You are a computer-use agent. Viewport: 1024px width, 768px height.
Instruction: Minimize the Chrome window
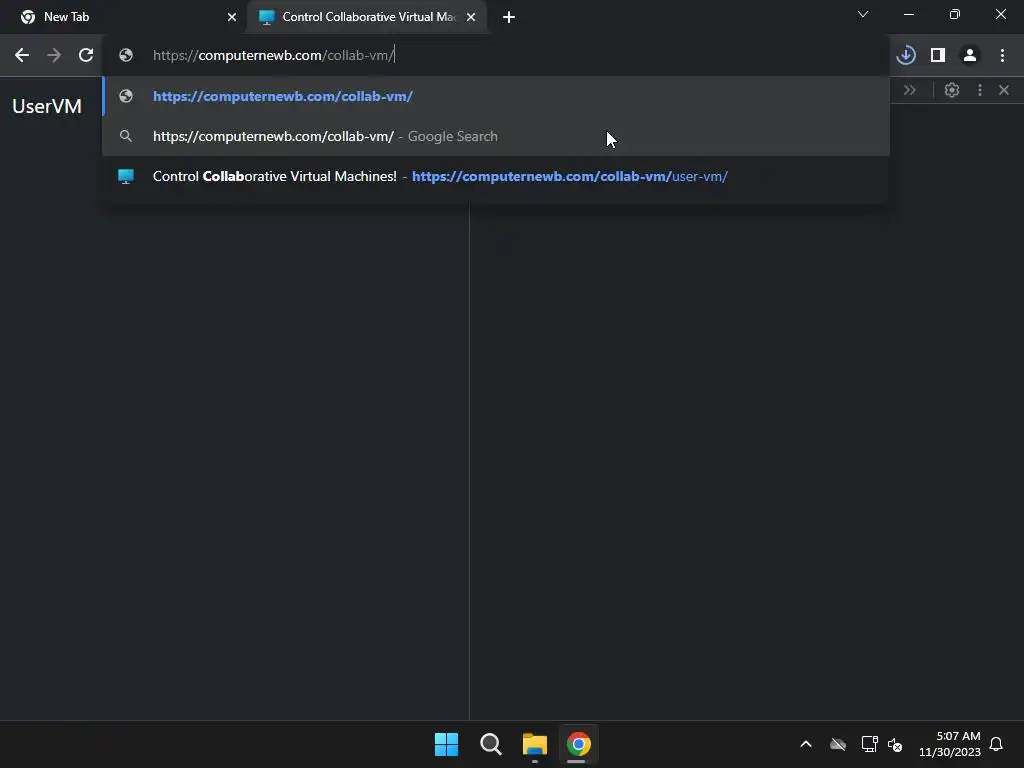tap(908, 14)
